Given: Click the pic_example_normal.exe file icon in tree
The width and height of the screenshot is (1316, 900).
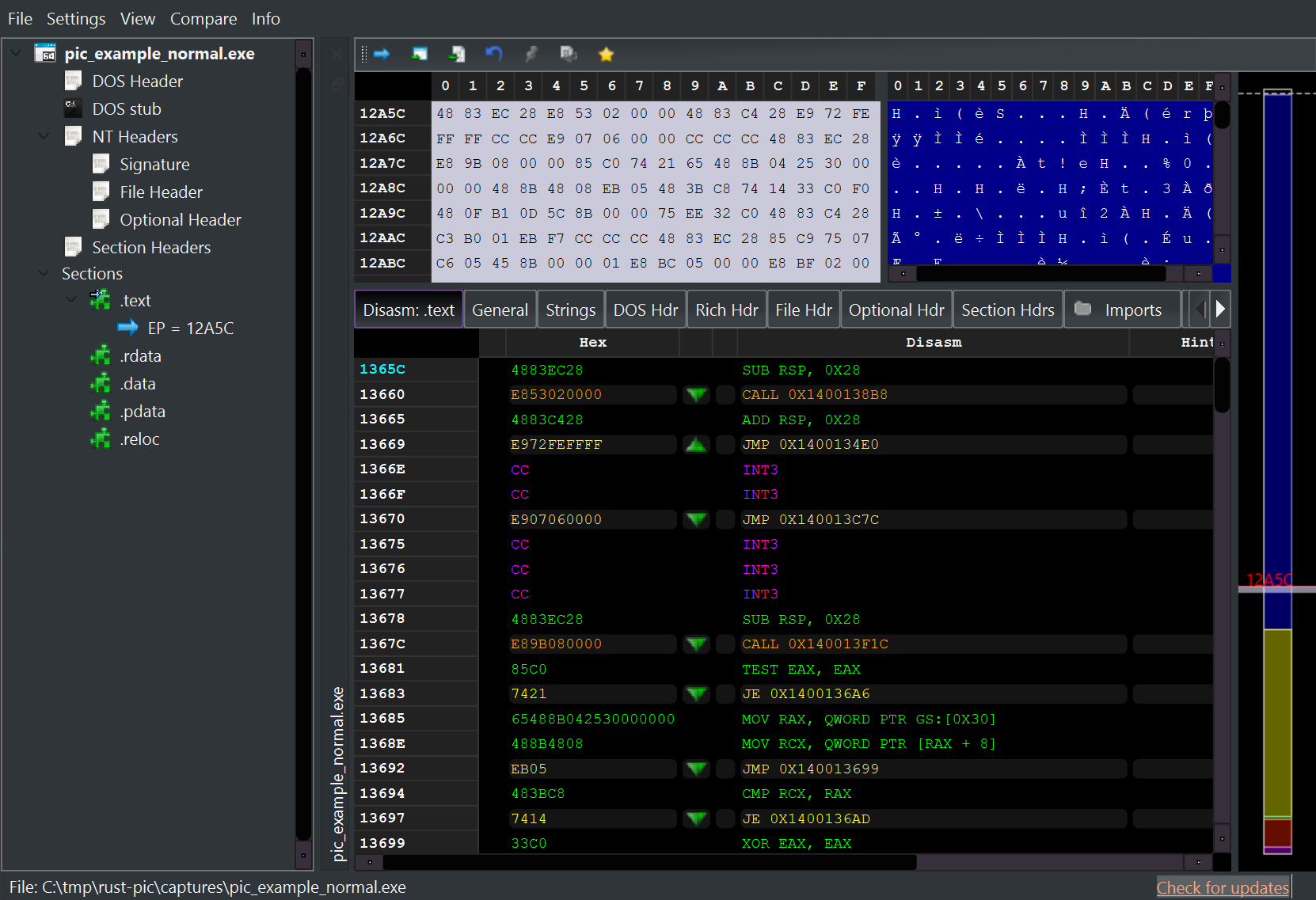Looking at the screenshot, I should (x=45, y=53).
